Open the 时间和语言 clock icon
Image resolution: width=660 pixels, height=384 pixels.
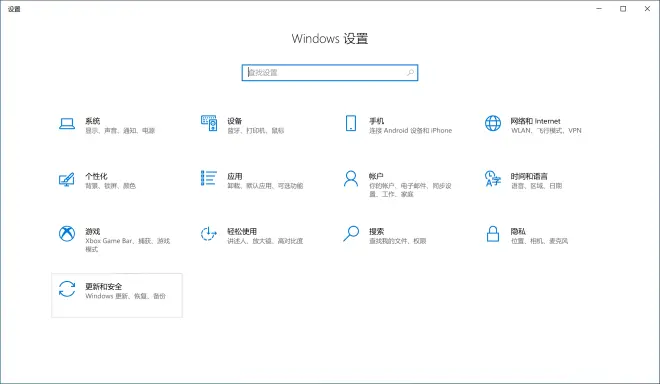[493, 178]
